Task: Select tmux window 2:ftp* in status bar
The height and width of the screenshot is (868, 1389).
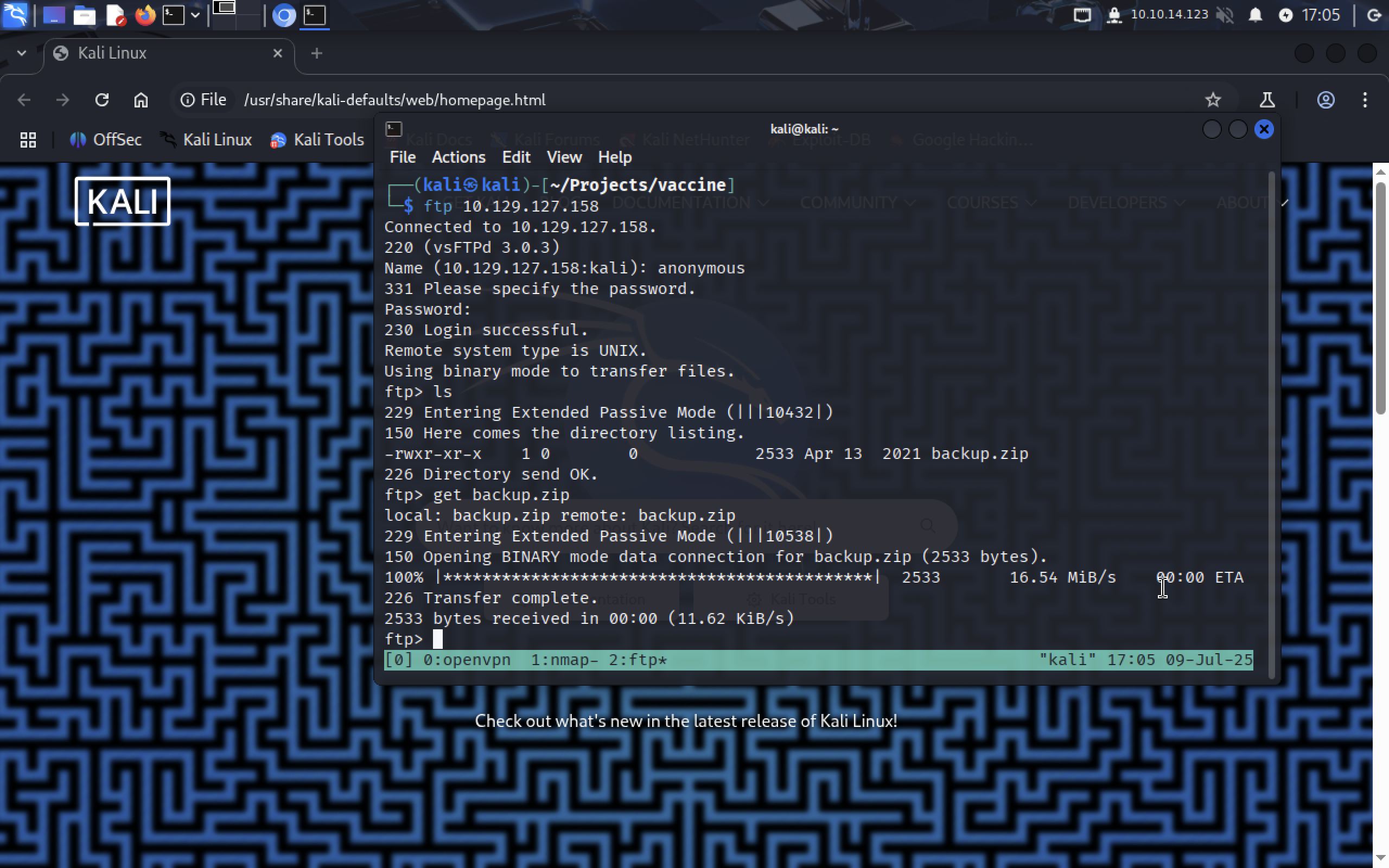Action: [638, 660]
